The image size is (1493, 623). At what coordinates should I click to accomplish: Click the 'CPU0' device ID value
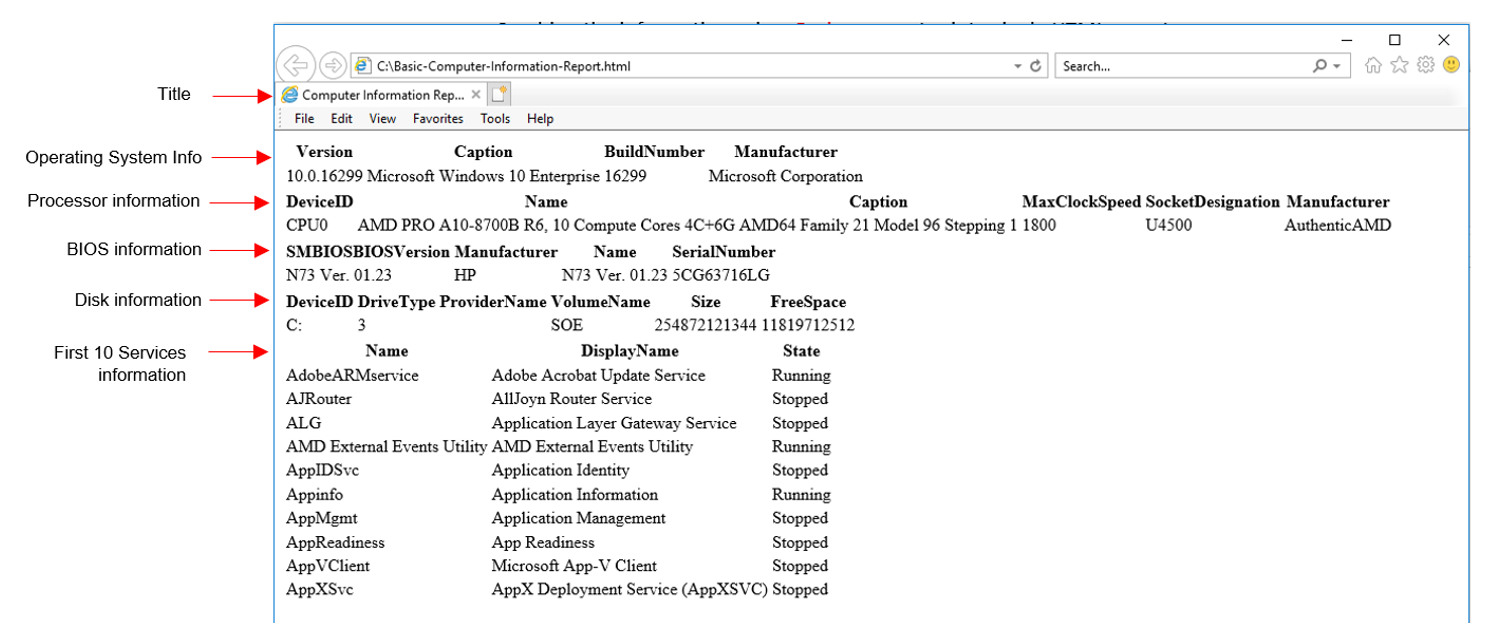307,226
